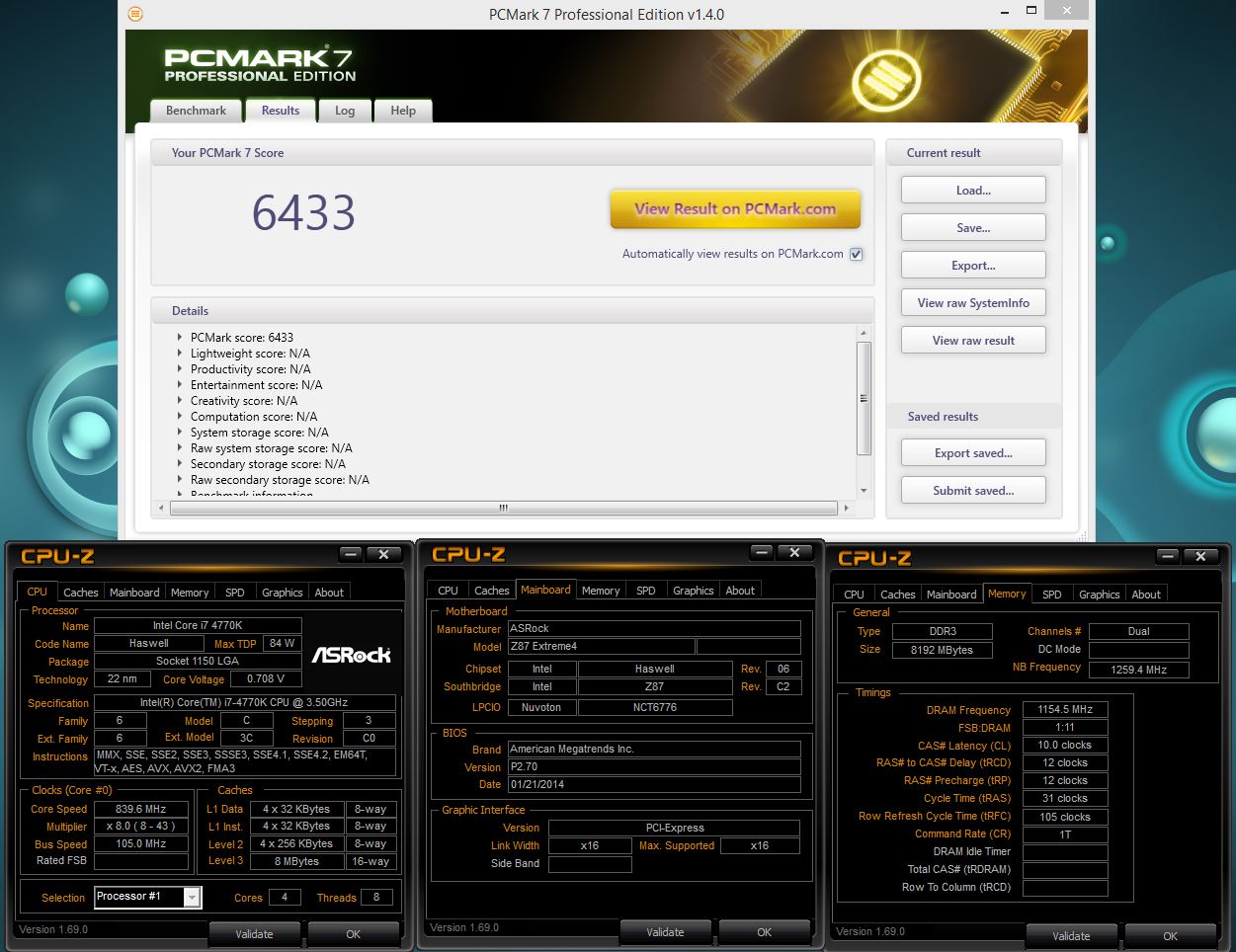Click Submit saved... button

(973, 491)
